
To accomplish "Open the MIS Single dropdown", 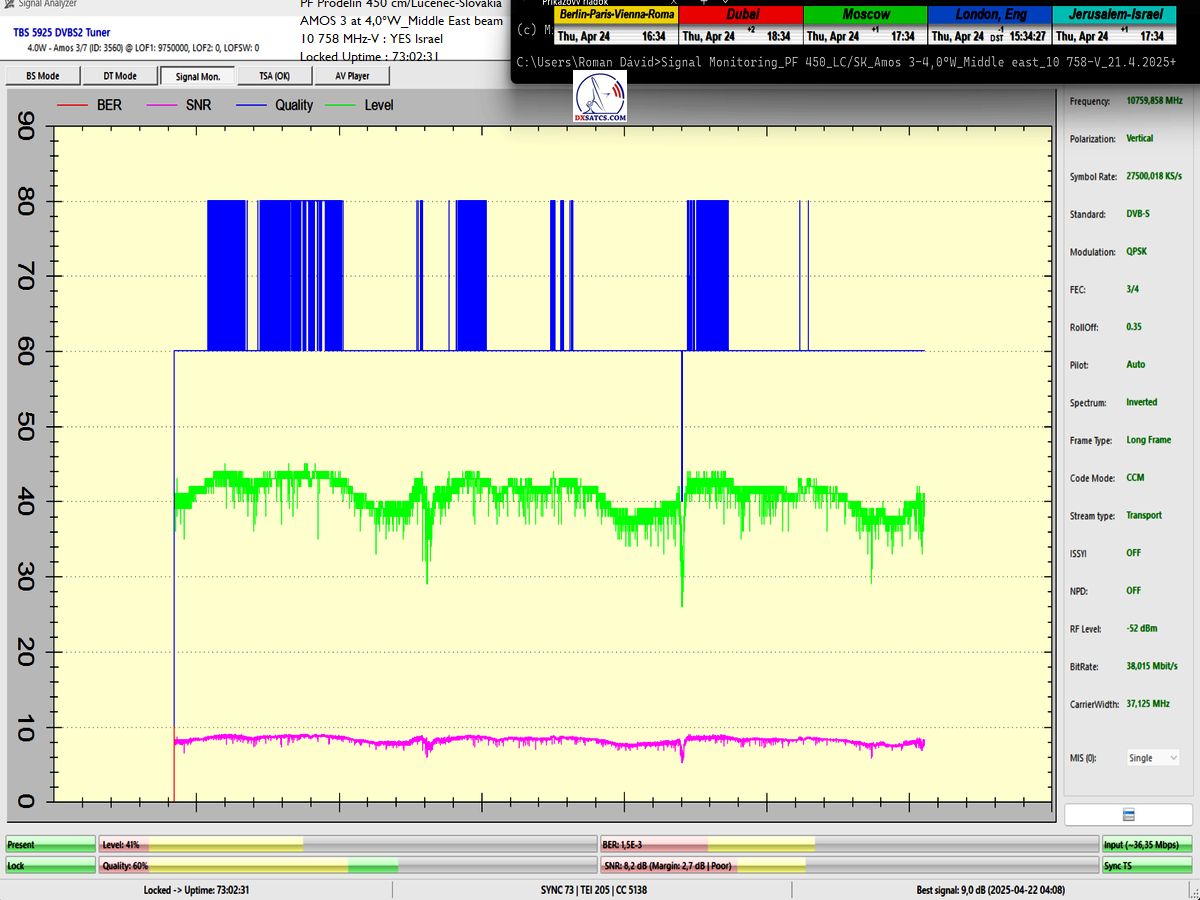I will click(x=1152, y=758).
